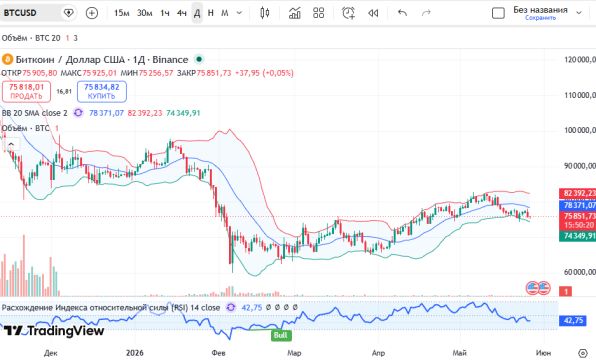
Task: Click the green 74 349,91 price label
Action: click(x=578, y=236)
